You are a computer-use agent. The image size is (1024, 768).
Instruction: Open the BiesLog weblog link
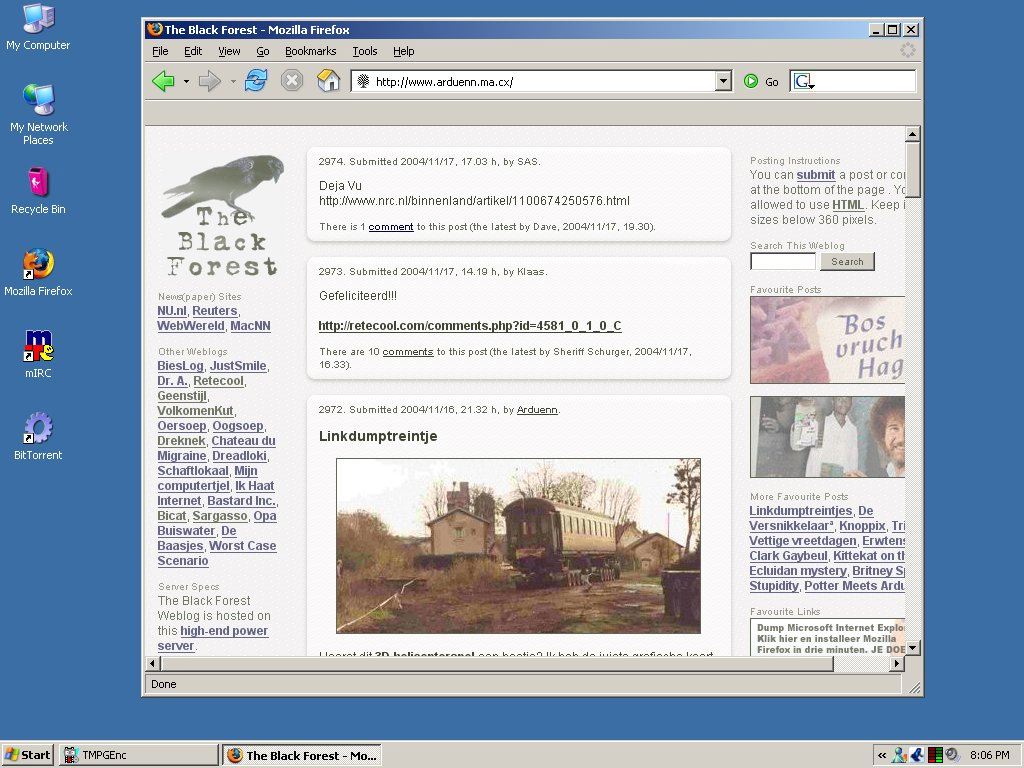pyautogui.click(x=180, y=366)
